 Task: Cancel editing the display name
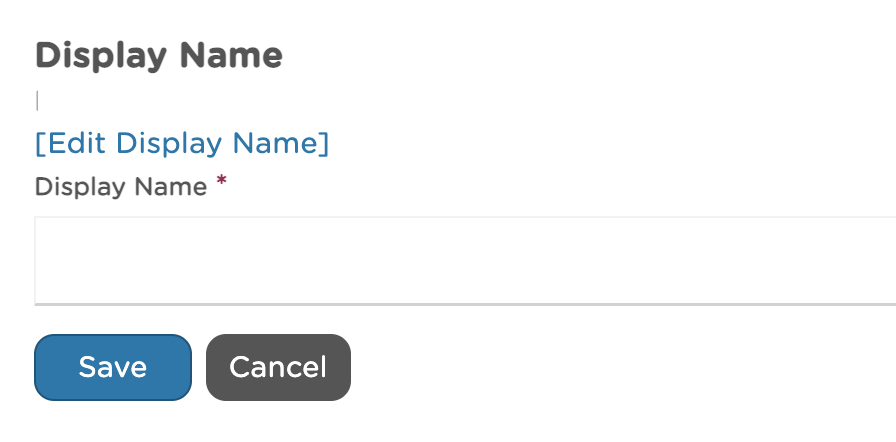pyautogui.click(x=278, y=367)
